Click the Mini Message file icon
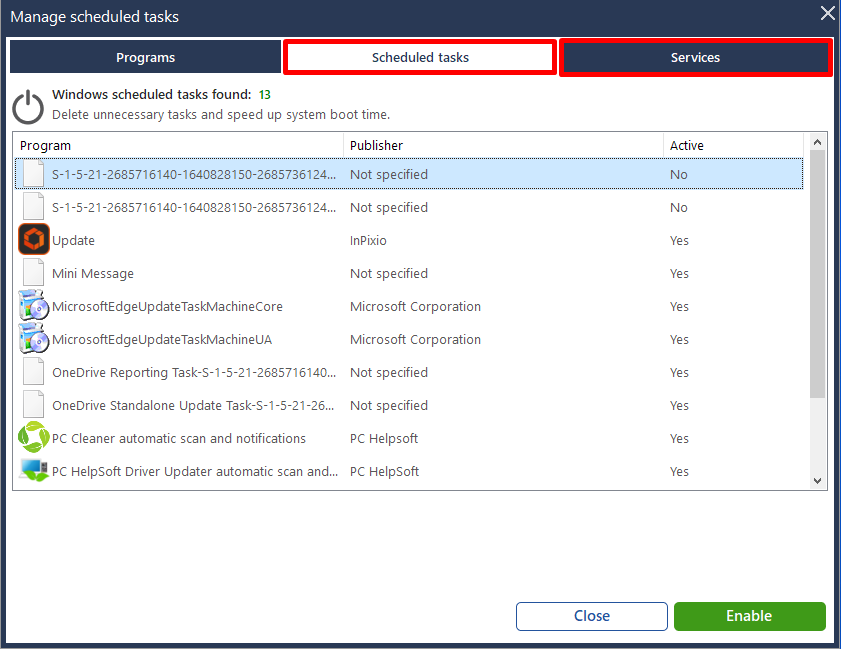 (x=33, y=272)
